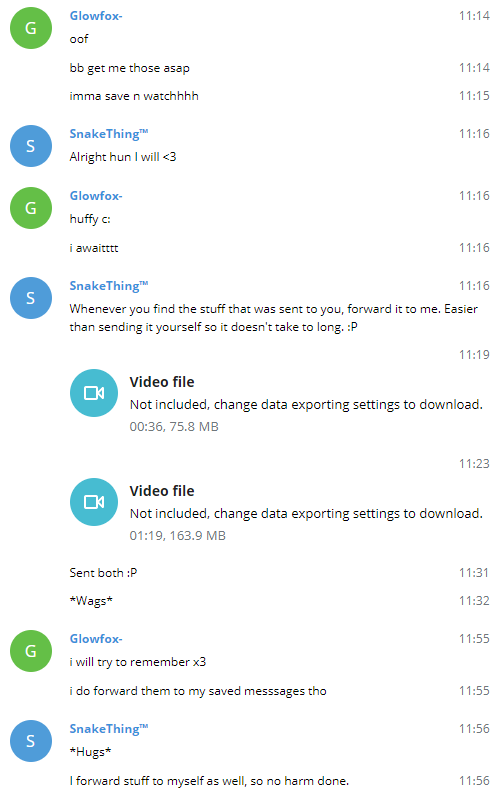The height and width of the screenshot is (803, 490).
Task: Click Glowfox avatar beside the 'oof' message
Action: point(31,28)
